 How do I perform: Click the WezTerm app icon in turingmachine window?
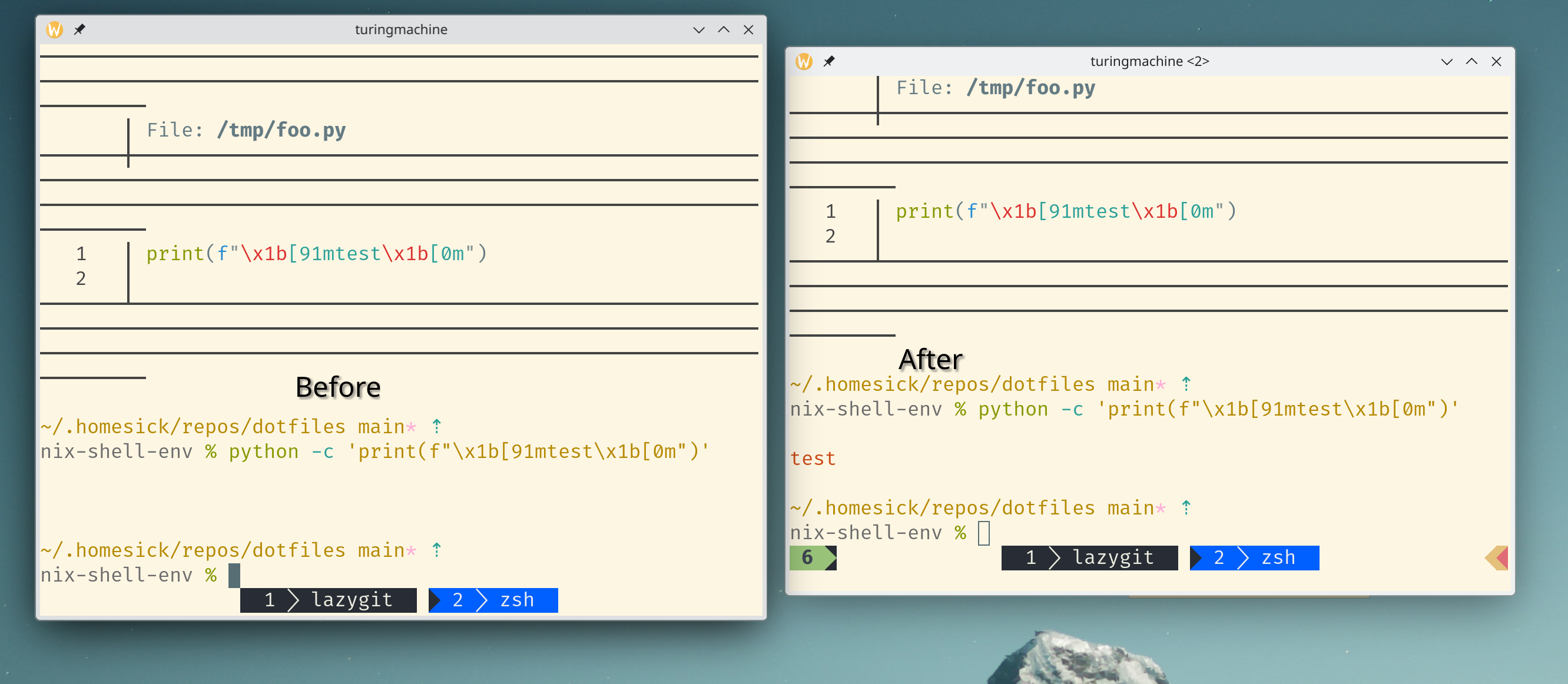pyautogui.click(x=55, y=29)
